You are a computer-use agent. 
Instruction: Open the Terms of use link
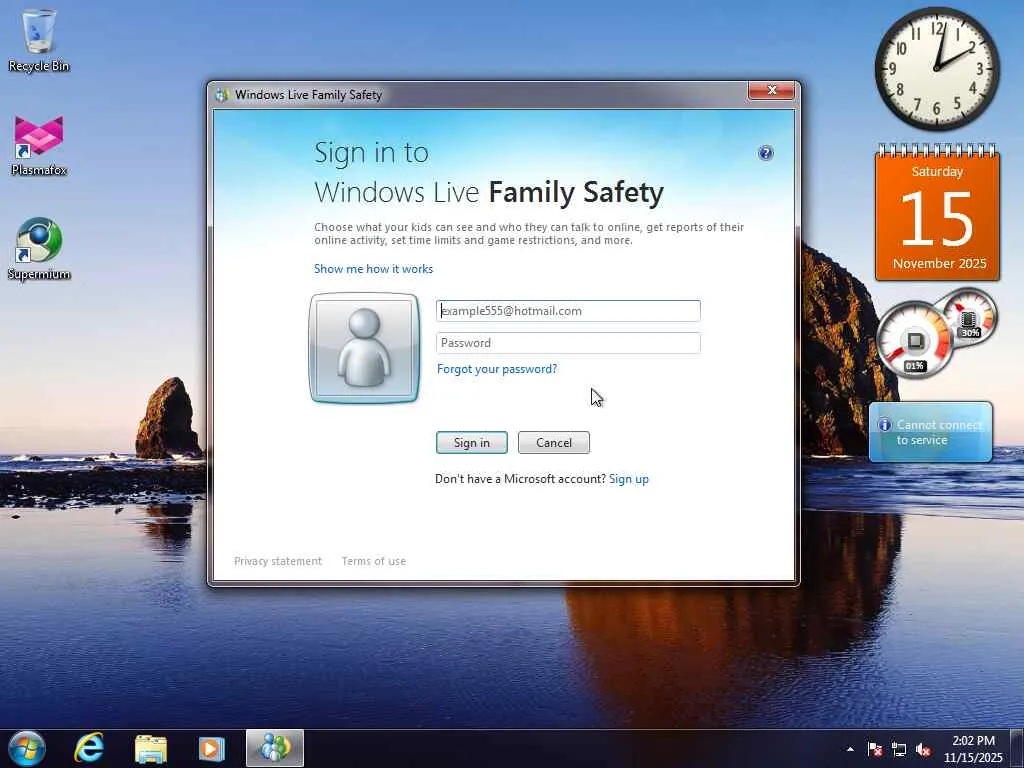coord(374,561)
